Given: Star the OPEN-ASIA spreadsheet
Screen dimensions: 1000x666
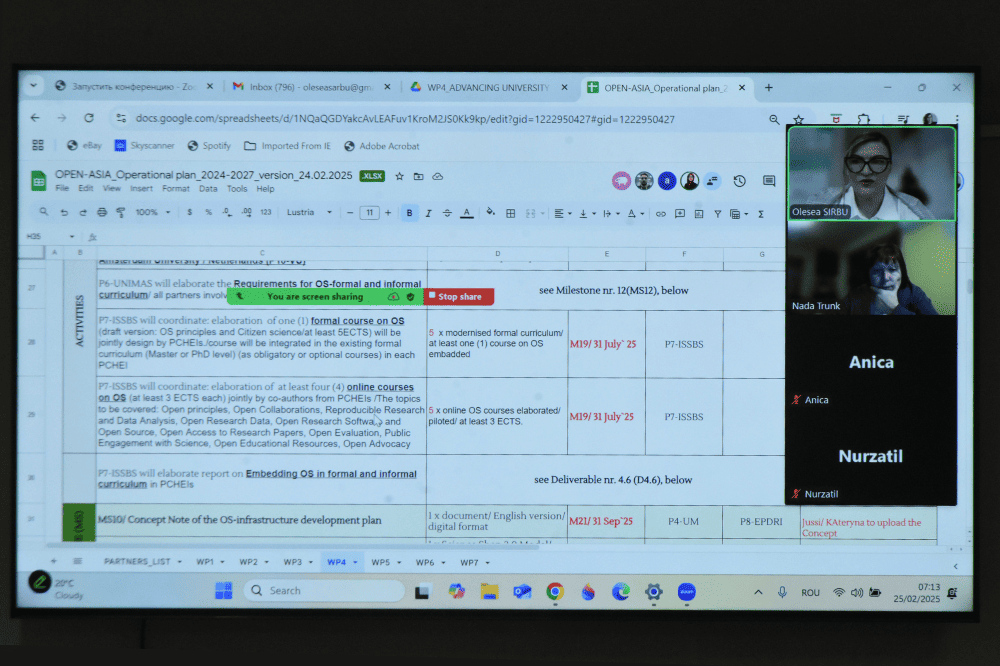Looking at the screenshot, I should point(399,177).
